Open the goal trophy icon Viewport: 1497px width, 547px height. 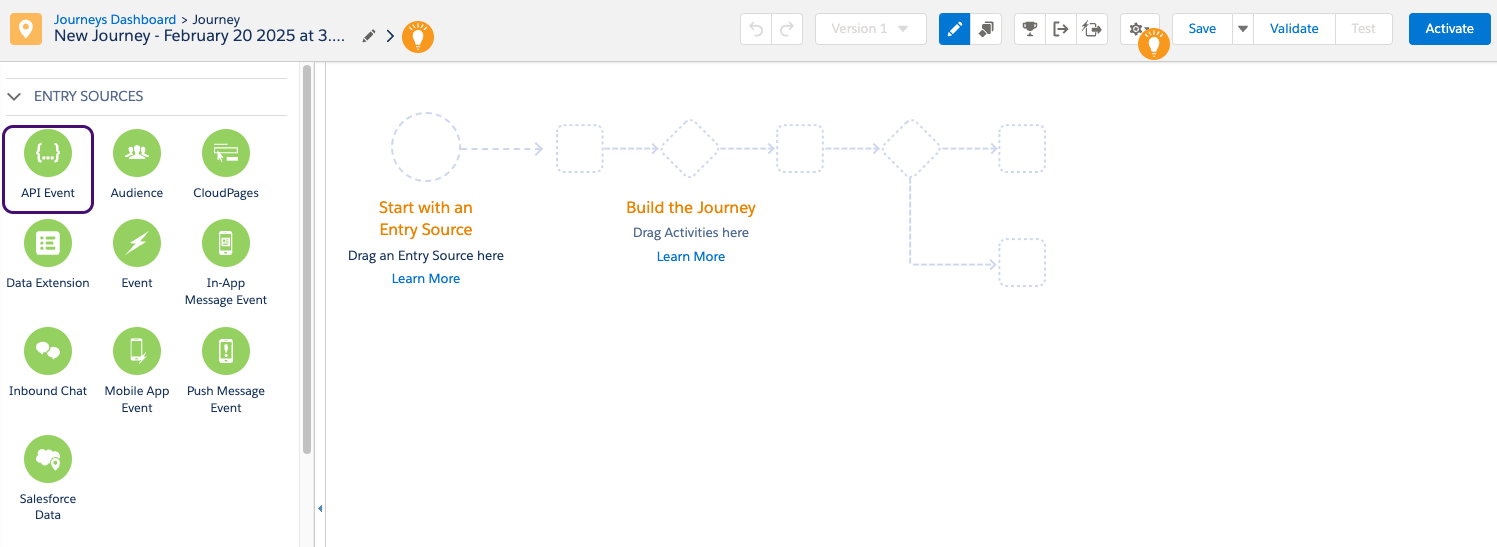pyautogui.click(x=1029, y=29)
